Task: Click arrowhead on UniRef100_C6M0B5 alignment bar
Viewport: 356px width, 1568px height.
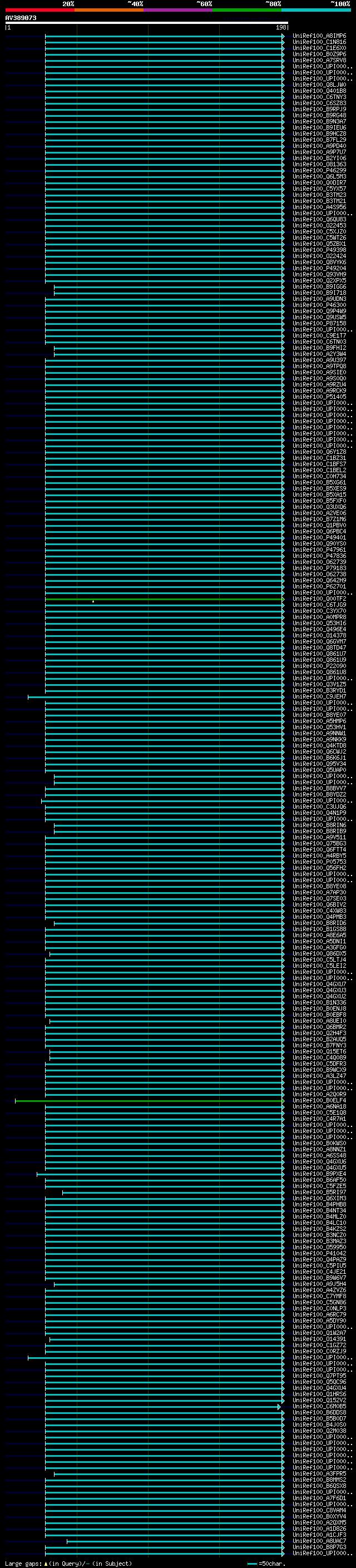Action: (279, 1407)
